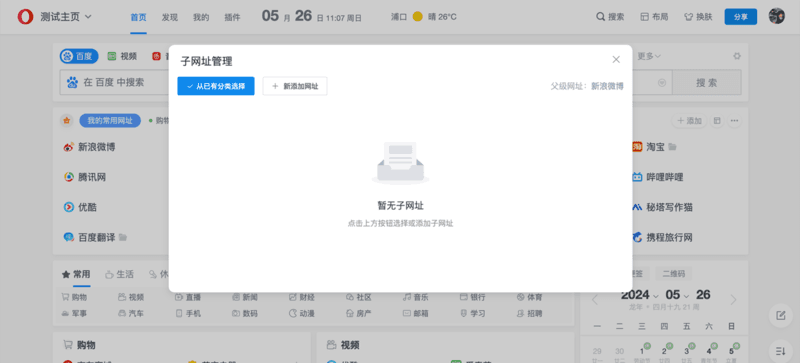Select the 视频 search engine tab

click(x=122, y=56)
